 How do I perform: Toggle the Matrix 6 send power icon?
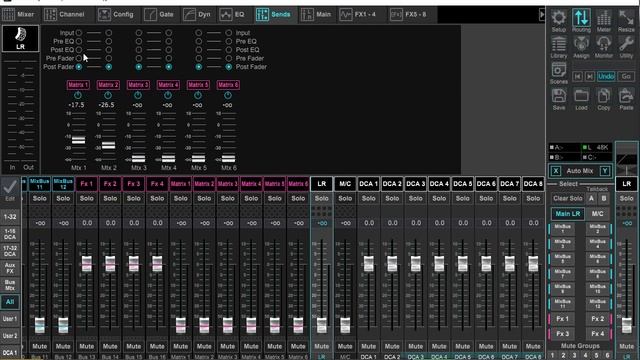228,95
